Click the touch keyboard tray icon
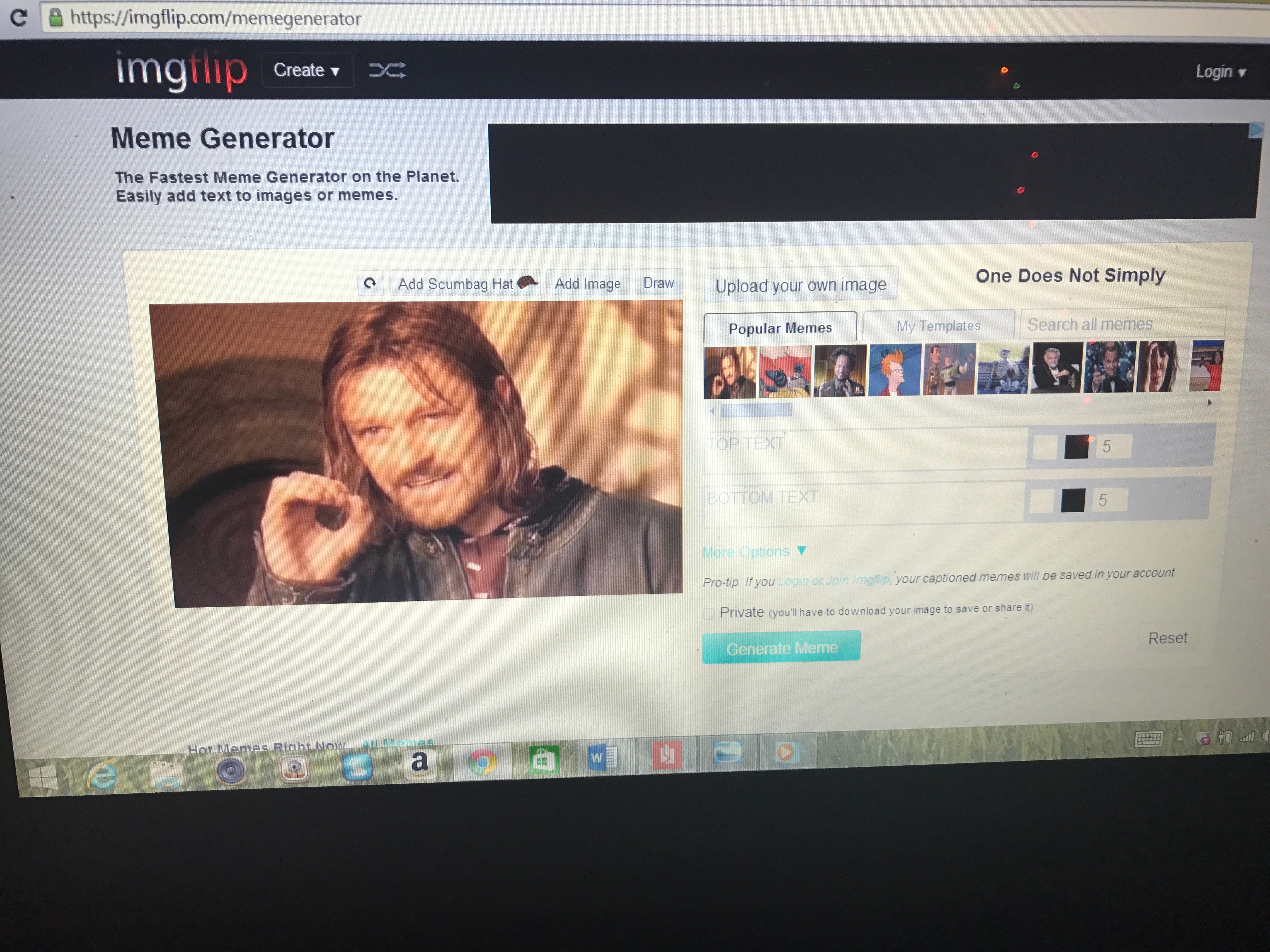The height and width of the screenshot is (952, 1270). point(1148,739)
